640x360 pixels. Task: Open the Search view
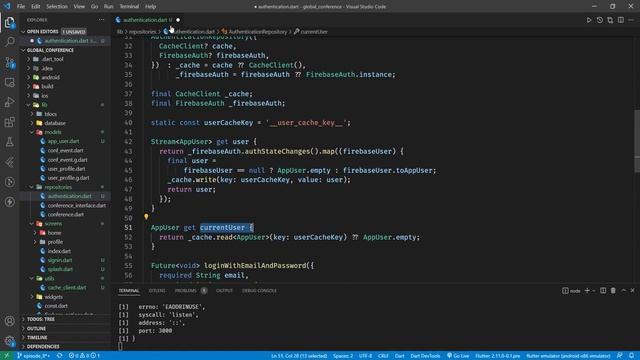9,42
